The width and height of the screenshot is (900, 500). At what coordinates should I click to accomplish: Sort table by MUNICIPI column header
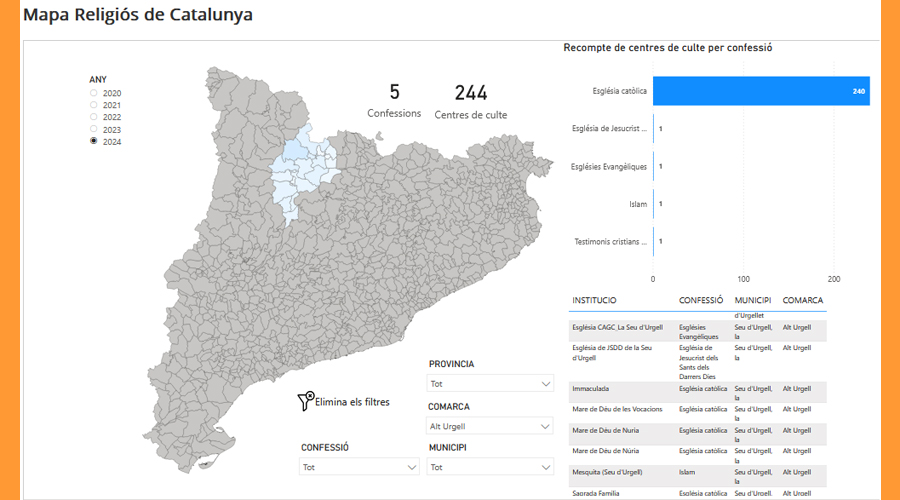click(752, 300)
